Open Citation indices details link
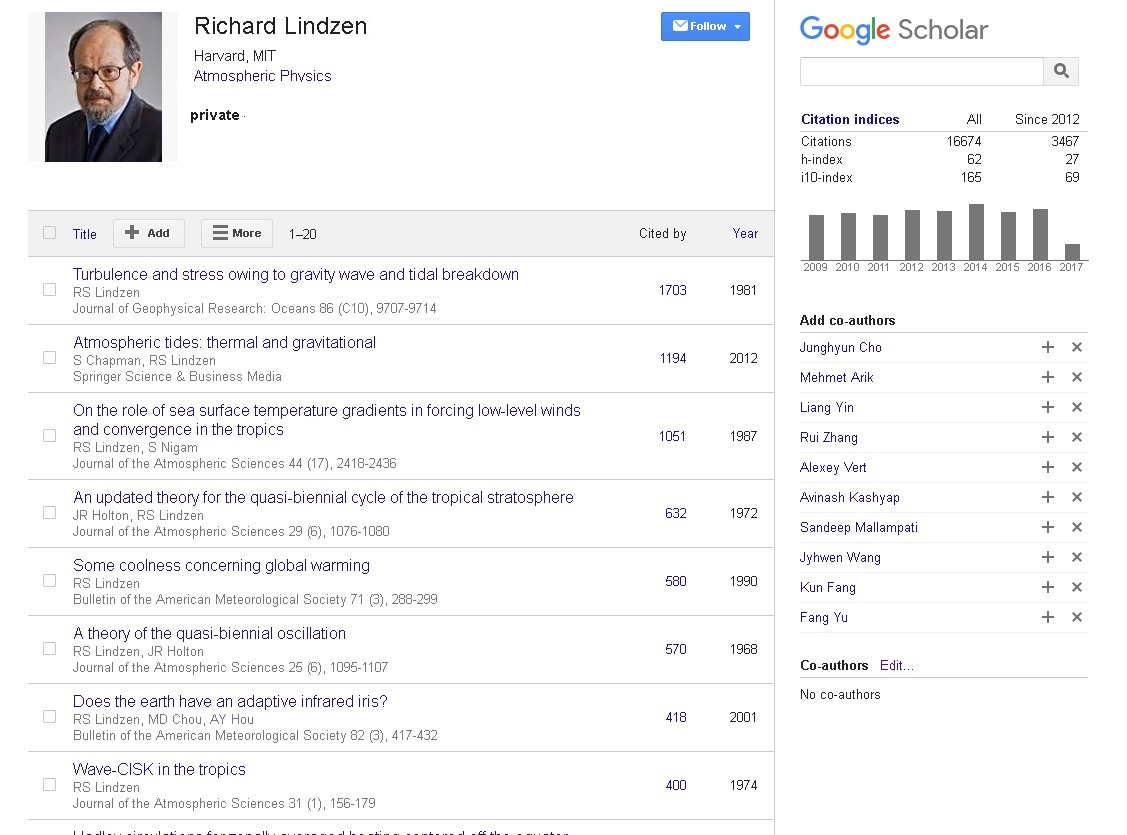The image size is (1127, 835). (x=850, y=119)
